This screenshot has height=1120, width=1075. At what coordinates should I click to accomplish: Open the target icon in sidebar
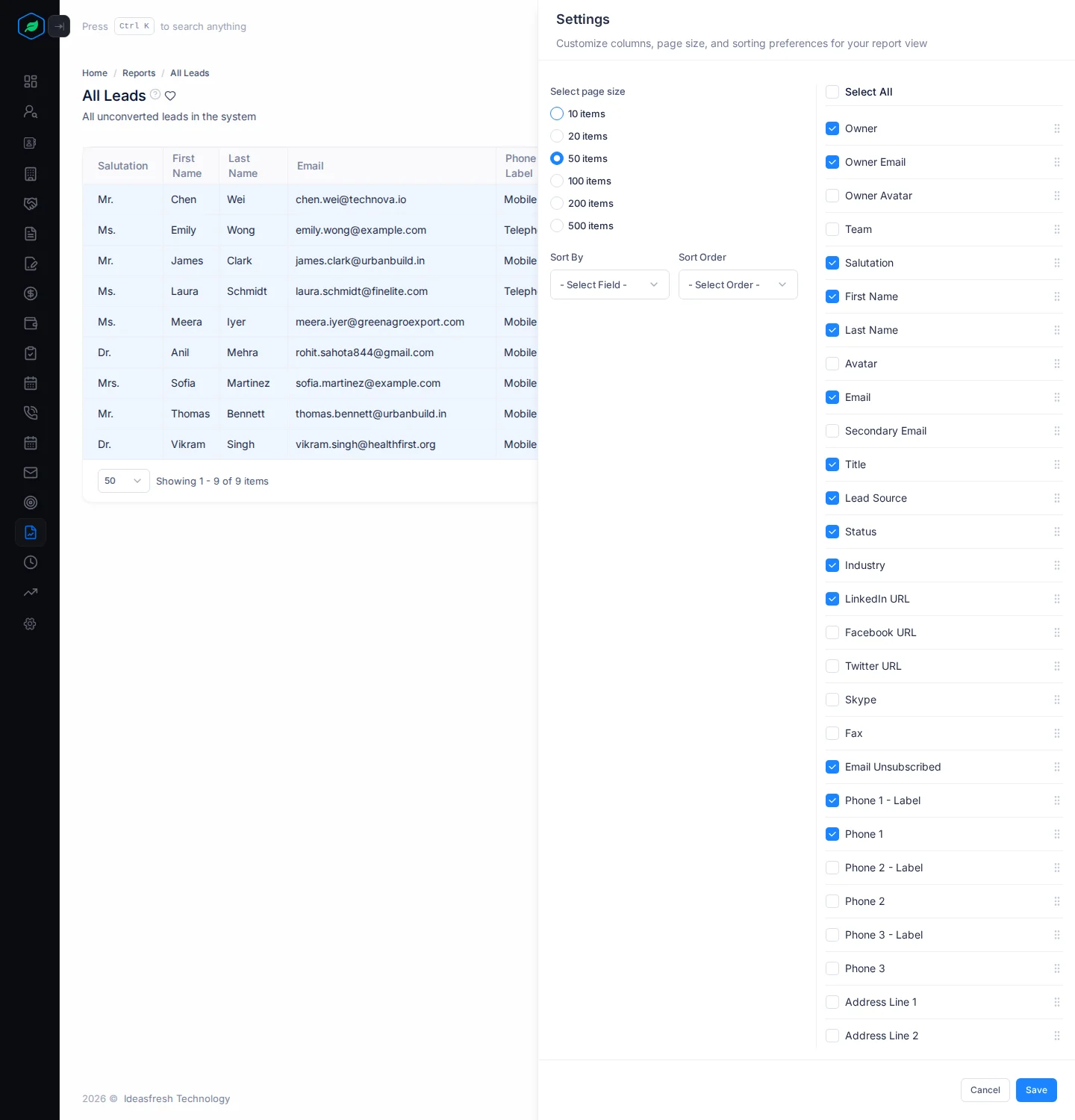pos(31,503)
